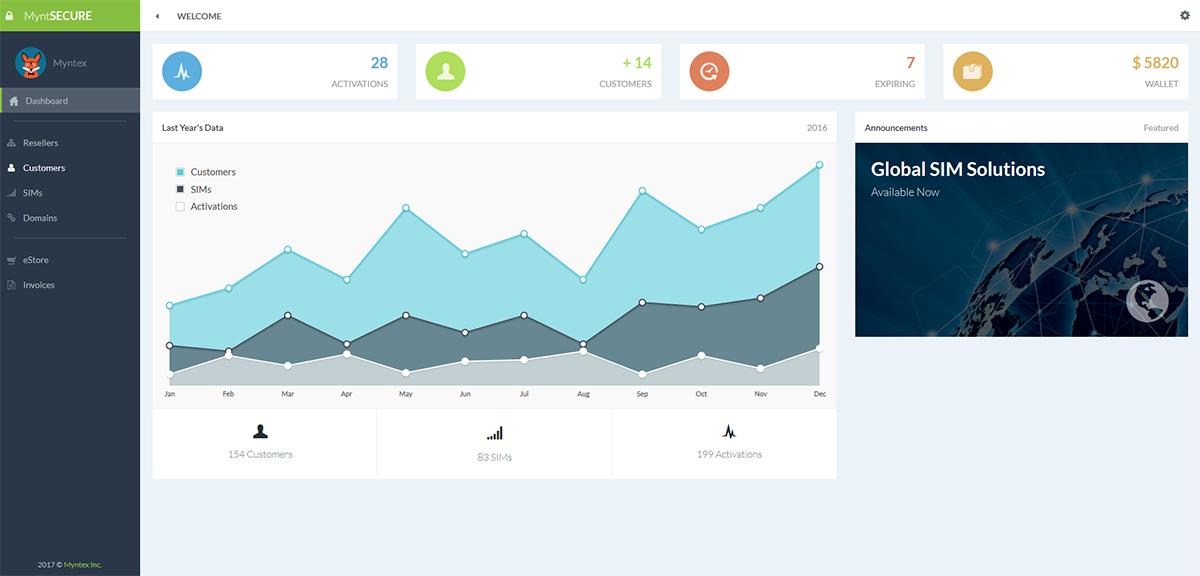Open the $5820 Wallet stat card
Viewport: 1200px width, 576px height.
1066,71
